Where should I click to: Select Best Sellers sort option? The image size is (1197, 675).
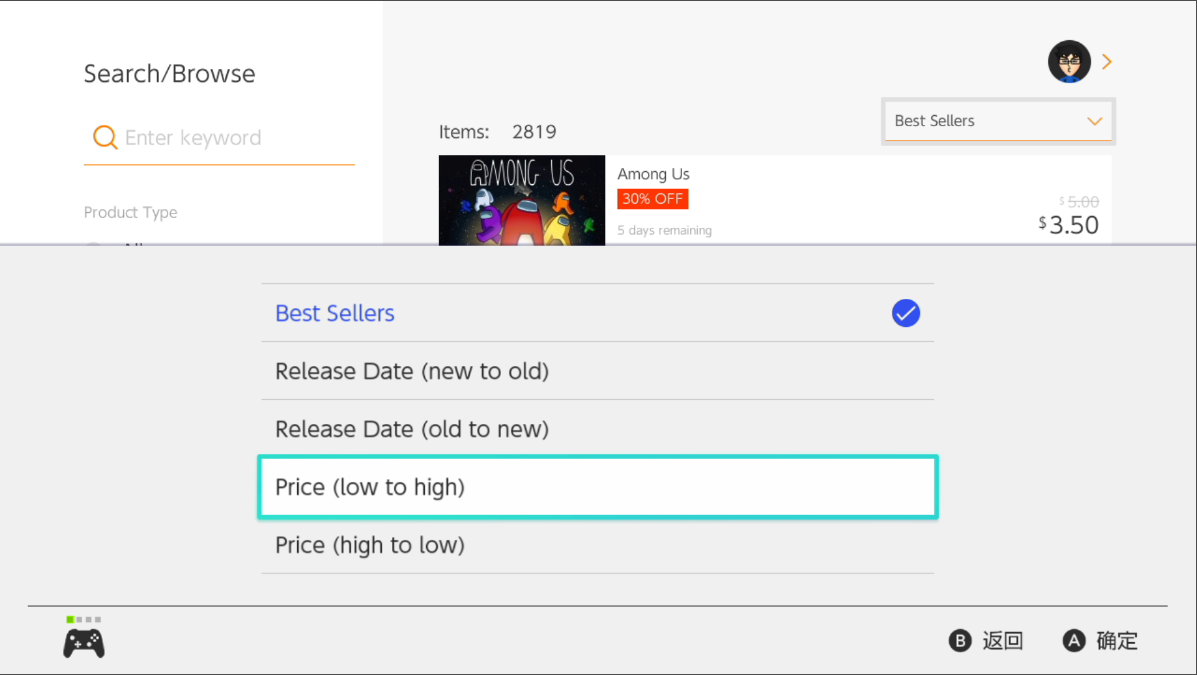pyautogui.click(x=335, y=313)
